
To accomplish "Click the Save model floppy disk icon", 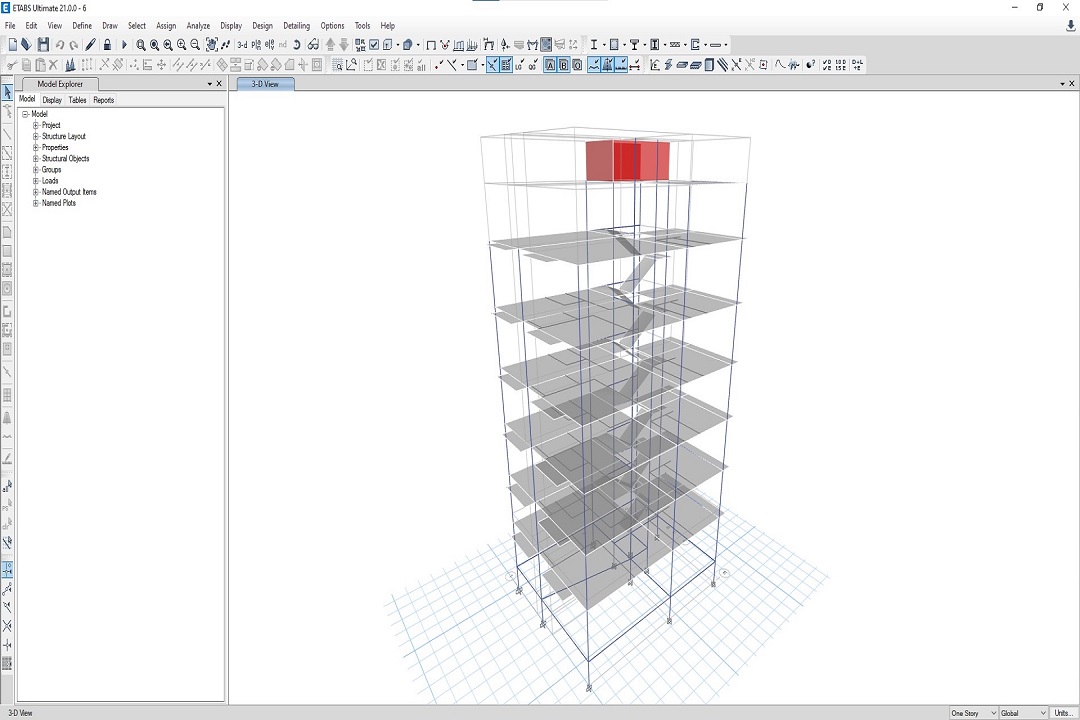I will pyautogui.click(x=43, y=45).
